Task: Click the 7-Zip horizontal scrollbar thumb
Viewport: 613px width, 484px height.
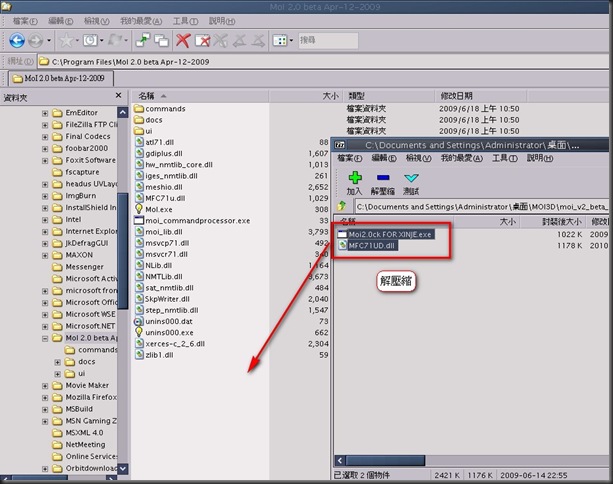Action: click(385, 461)
